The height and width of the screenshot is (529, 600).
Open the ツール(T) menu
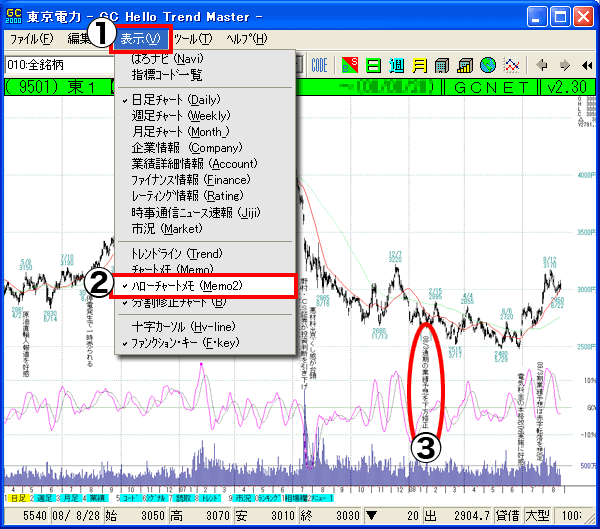(193, 39)
